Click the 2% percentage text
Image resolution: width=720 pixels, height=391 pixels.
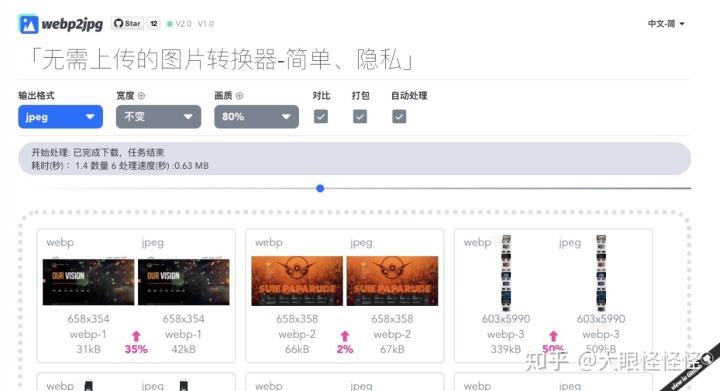[x=345, y=349]
